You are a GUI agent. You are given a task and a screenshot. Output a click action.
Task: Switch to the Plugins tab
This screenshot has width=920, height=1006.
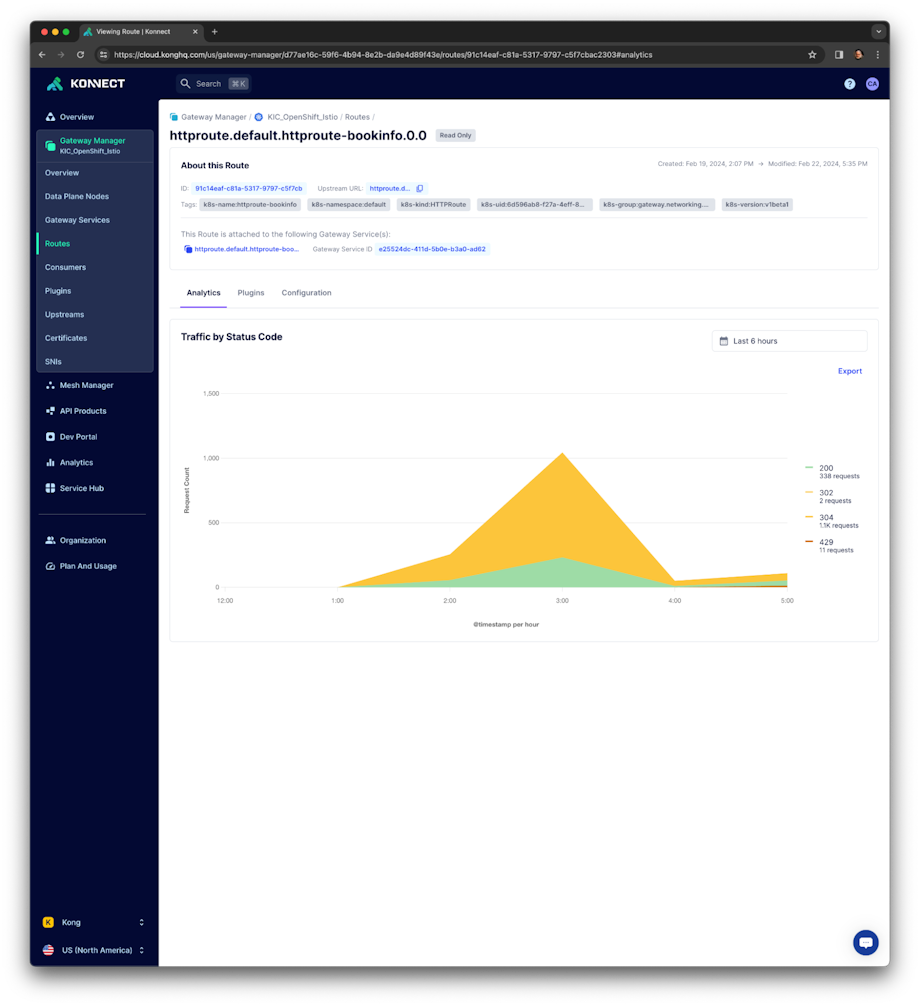pos(251,293)
